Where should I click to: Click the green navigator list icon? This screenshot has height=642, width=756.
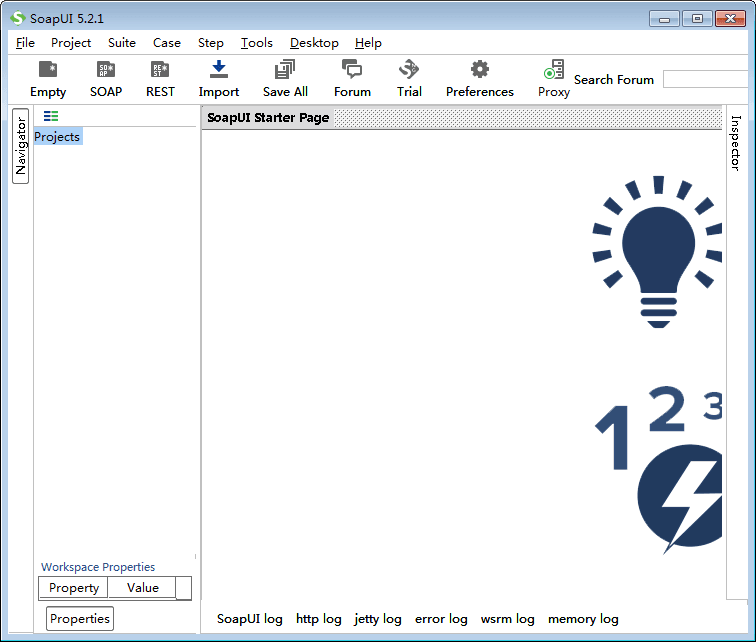pos(51,117)
